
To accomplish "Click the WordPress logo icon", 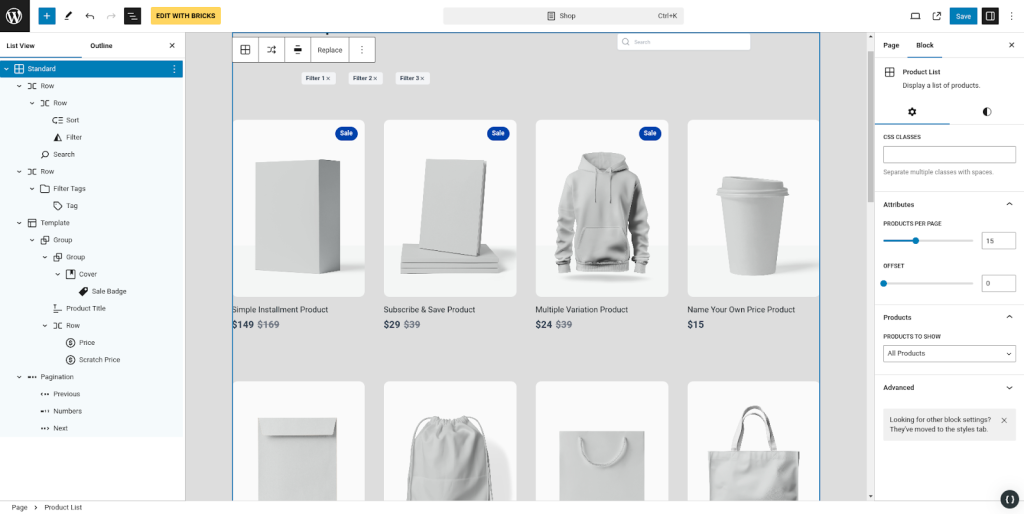I will (x=16, y=16).
